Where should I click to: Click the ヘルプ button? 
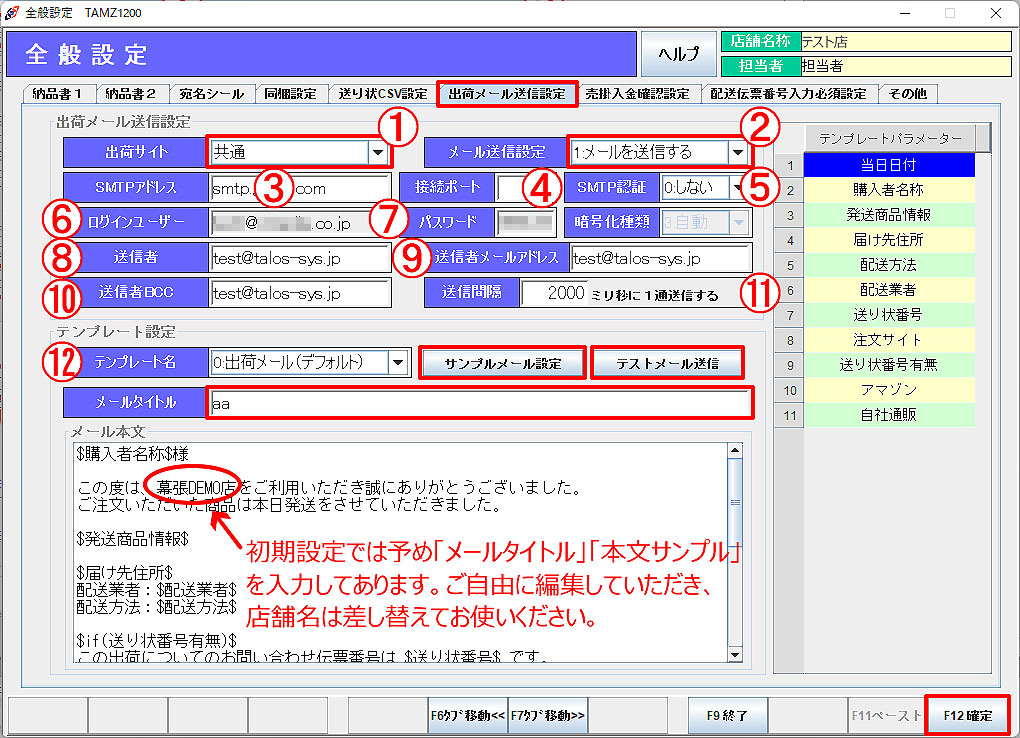pos(678,53)
